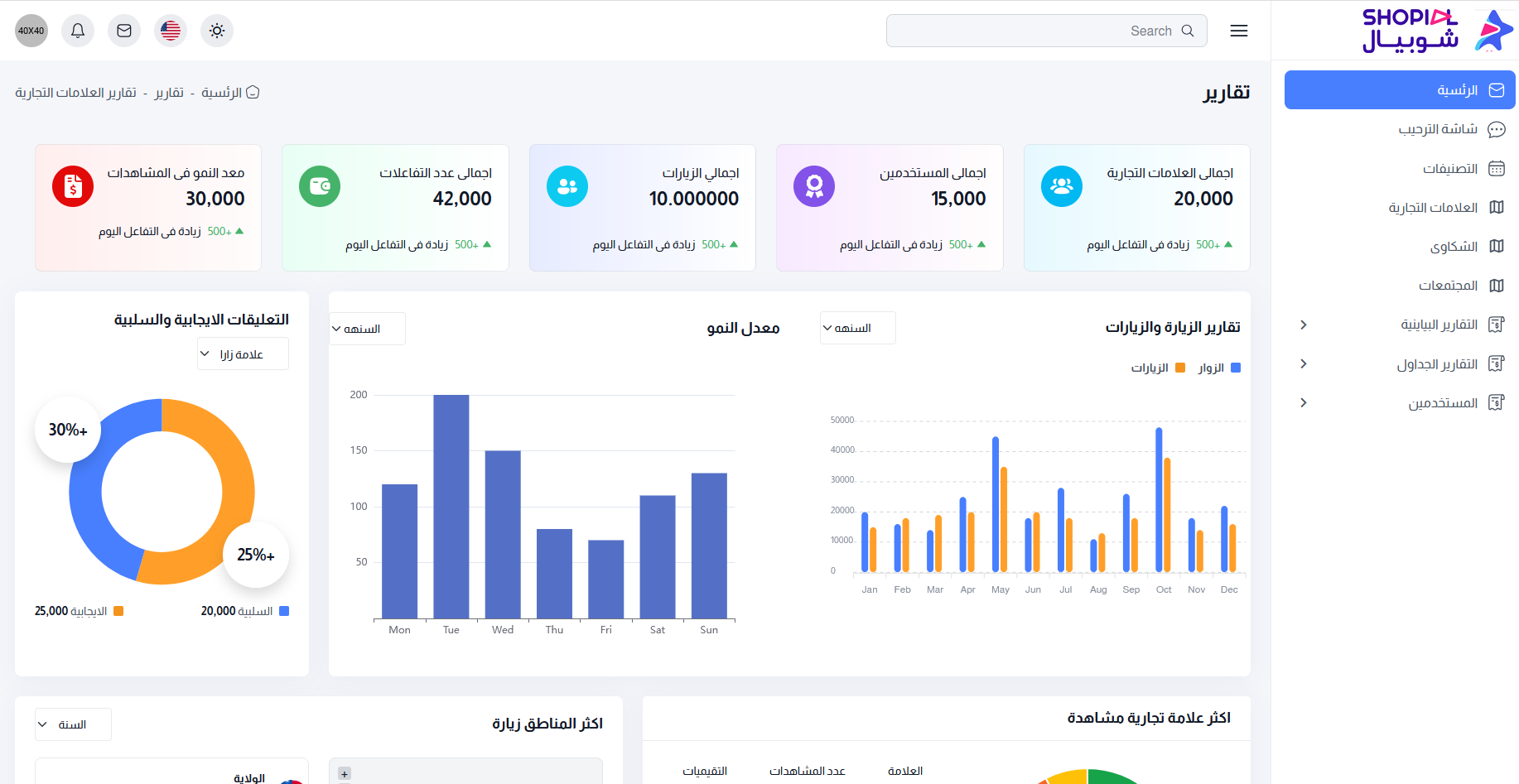1519x784 pixels.
Task: Open the messages envelope icon
Action: point(124,31)
